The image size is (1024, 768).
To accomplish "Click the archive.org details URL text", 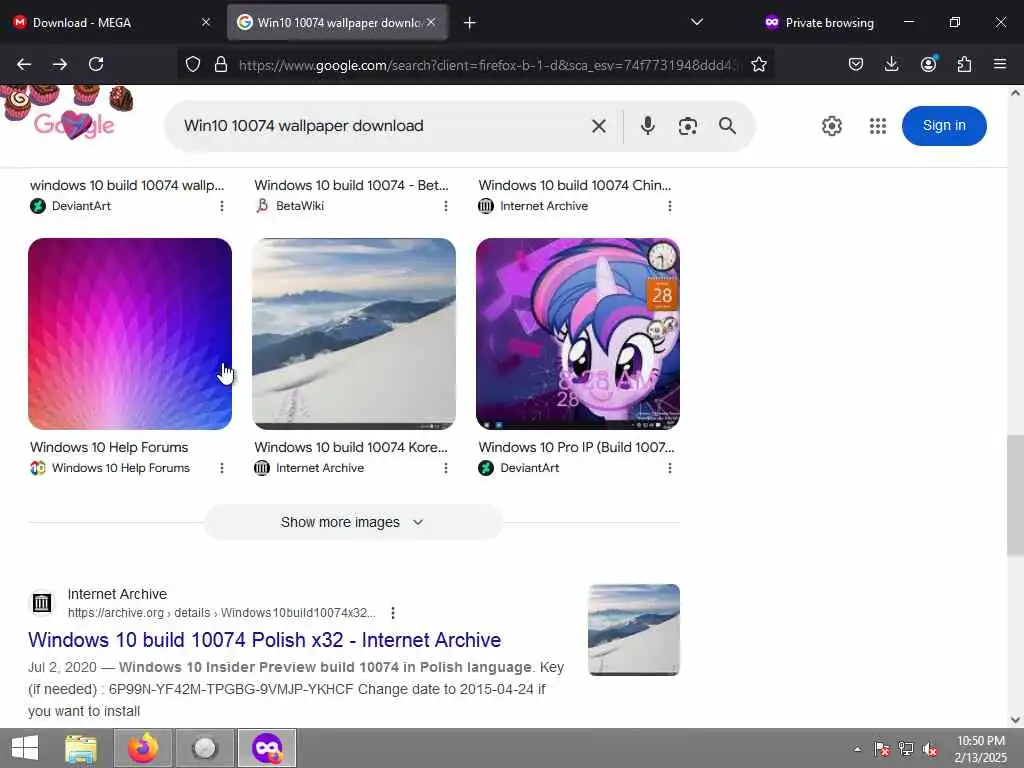I will [x=221, y=613].
